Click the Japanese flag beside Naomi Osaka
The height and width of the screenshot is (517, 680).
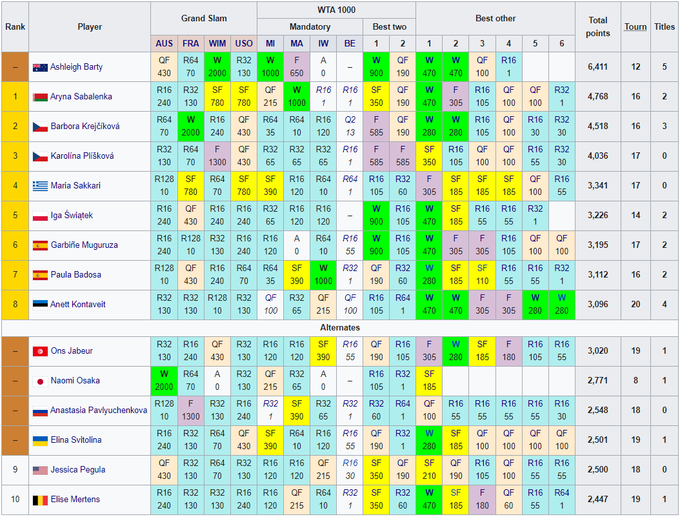(x=40, y=380)
